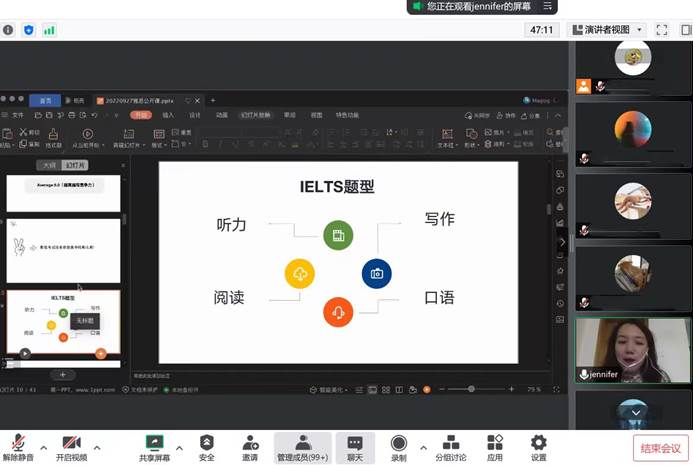This screenshot has height=465, width=693.
Task: Start recording with 录制 button
Action: point(399,448)
